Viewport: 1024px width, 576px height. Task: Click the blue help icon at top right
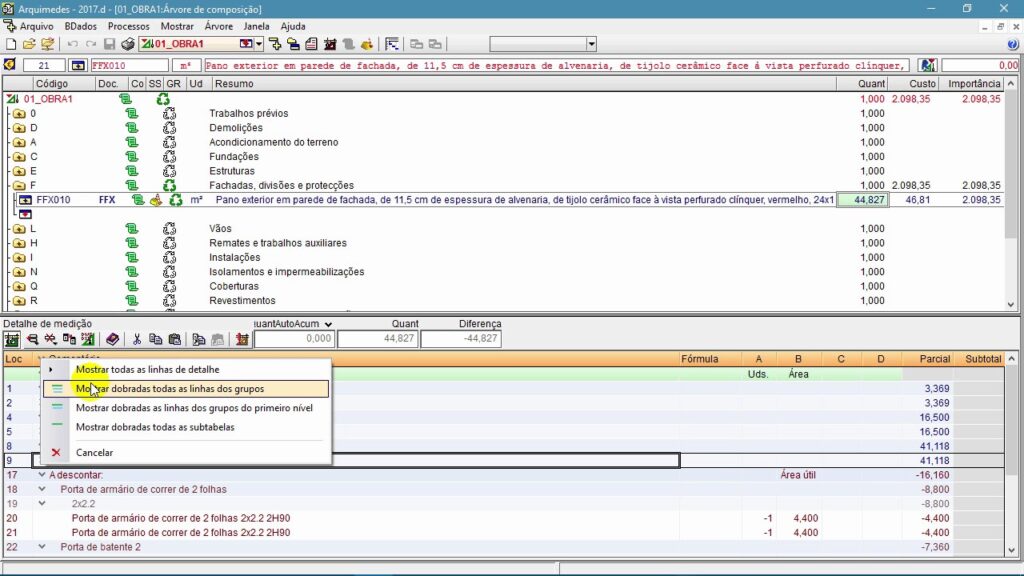(x=1013, y=44)
